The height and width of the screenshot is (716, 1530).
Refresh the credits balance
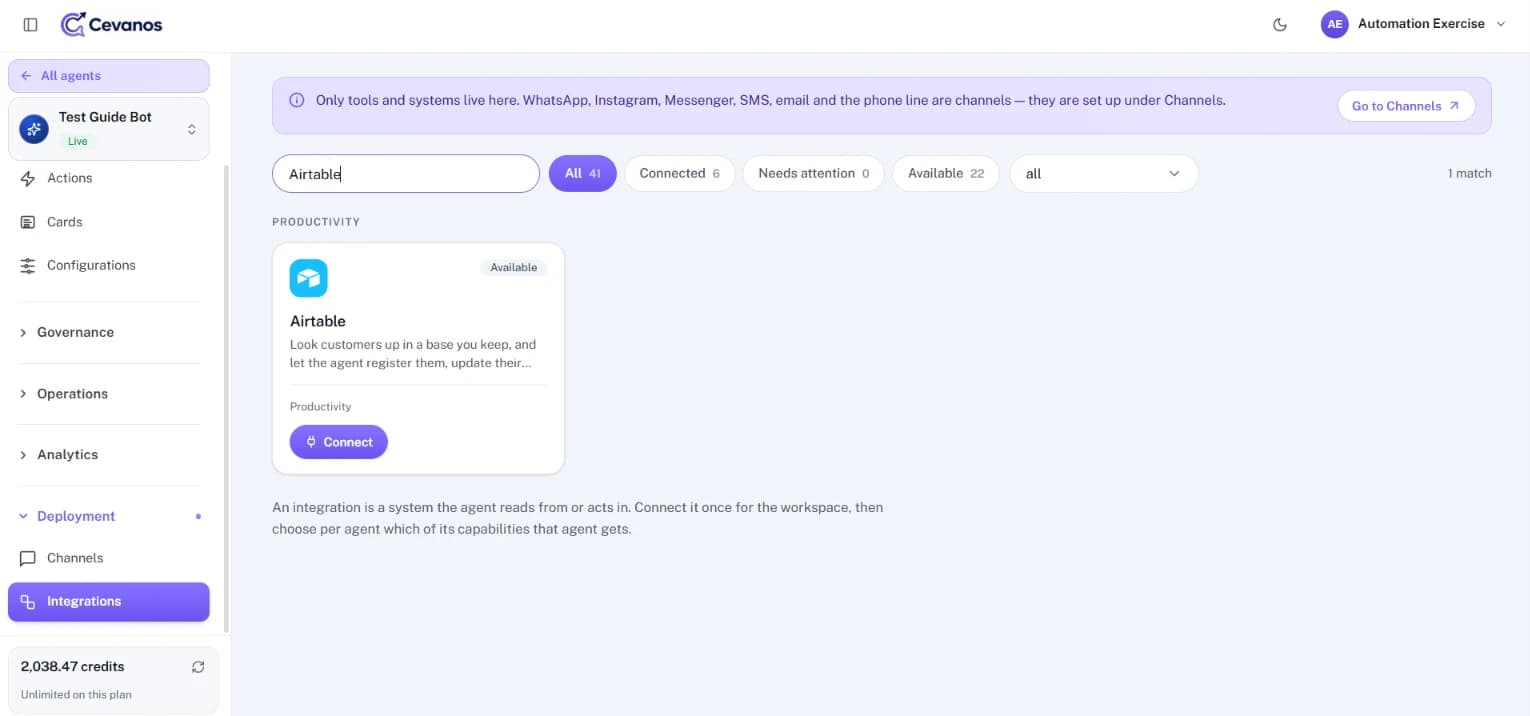pyautogui.click(x=198, y=667)
